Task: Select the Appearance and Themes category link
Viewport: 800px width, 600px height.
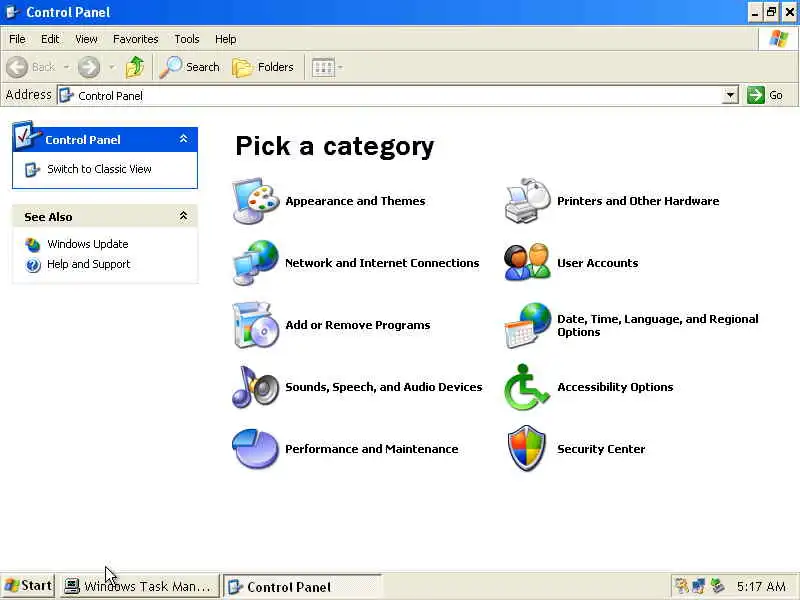Action: [x=355, y=201]
